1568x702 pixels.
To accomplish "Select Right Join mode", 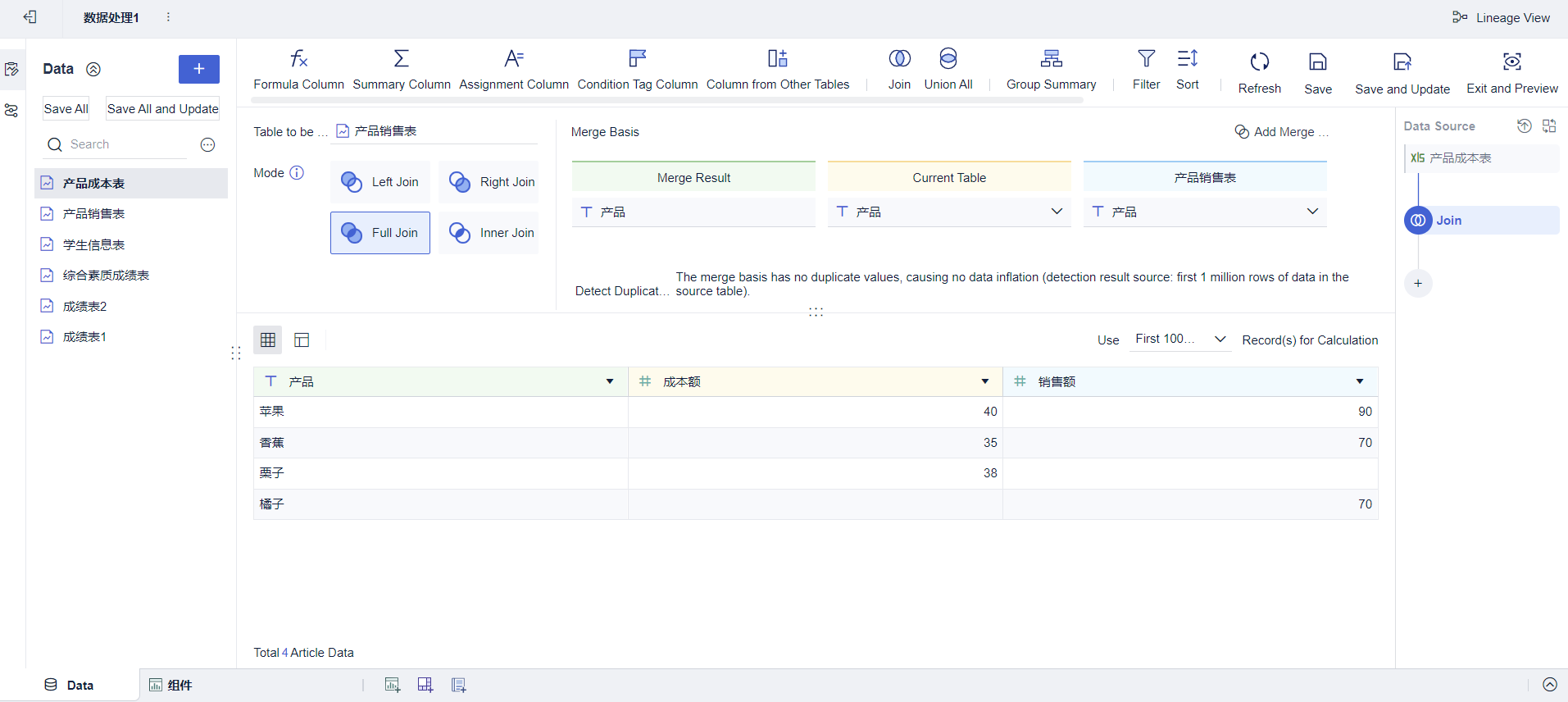I will (489, 182).
